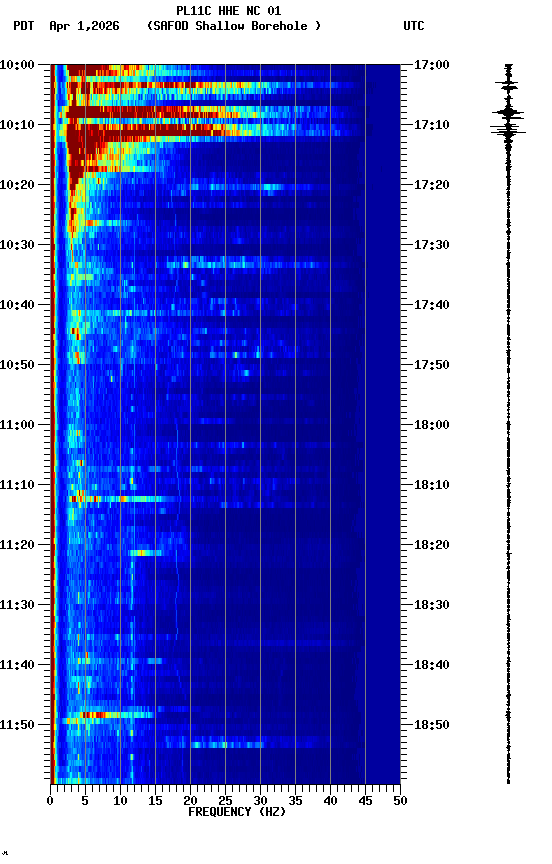Click the 17:10 UTC time label

coord(432,125)
